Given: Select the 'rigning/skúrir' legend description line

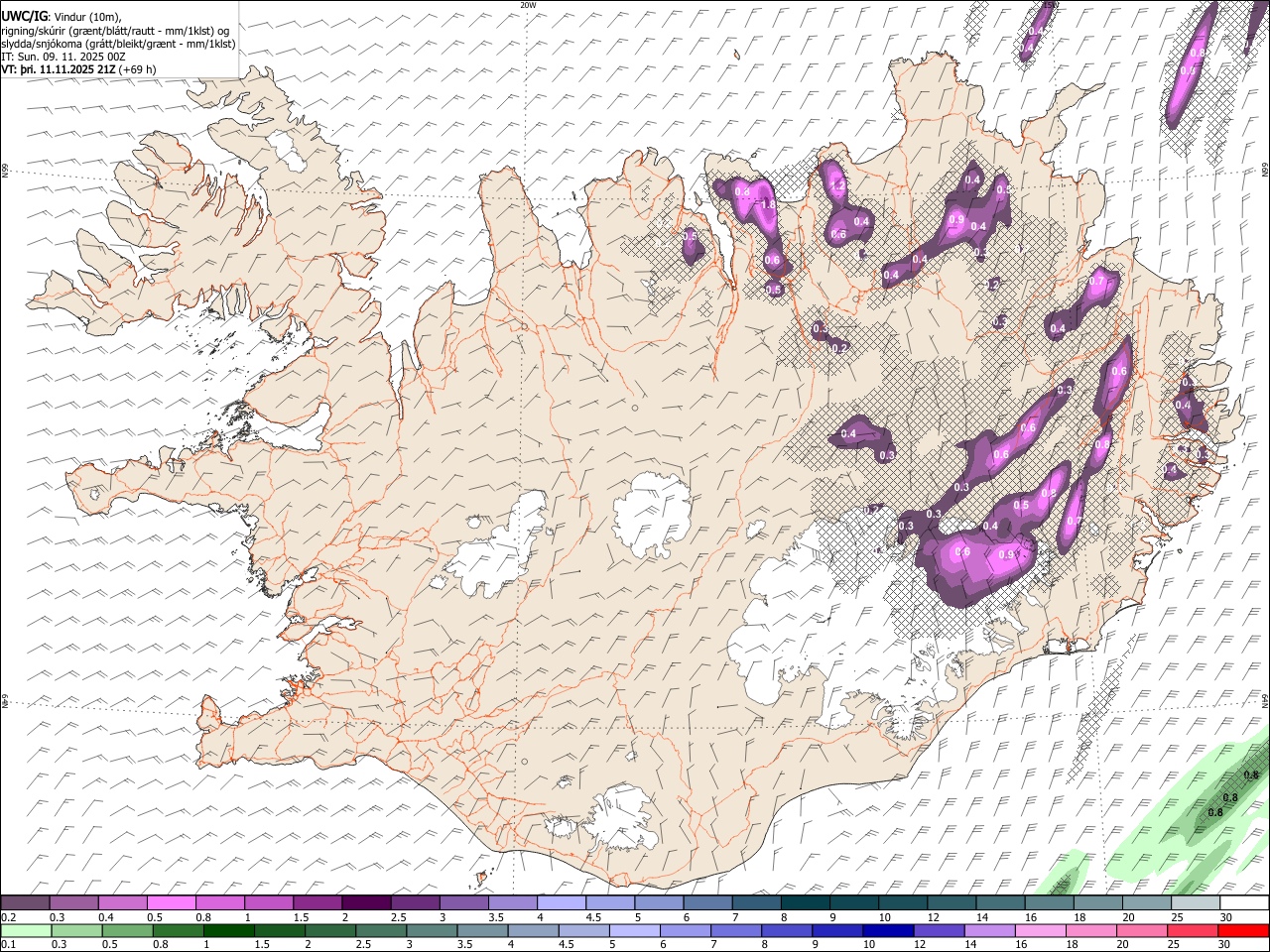Looking at the screenshot, I should point(117,31).
